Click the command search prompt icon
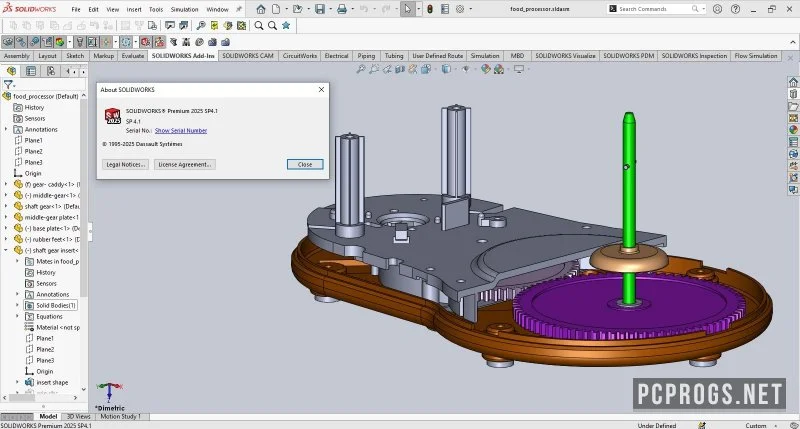Image resolution: width=800 pixels, height=429 pixels. (613, 9)
